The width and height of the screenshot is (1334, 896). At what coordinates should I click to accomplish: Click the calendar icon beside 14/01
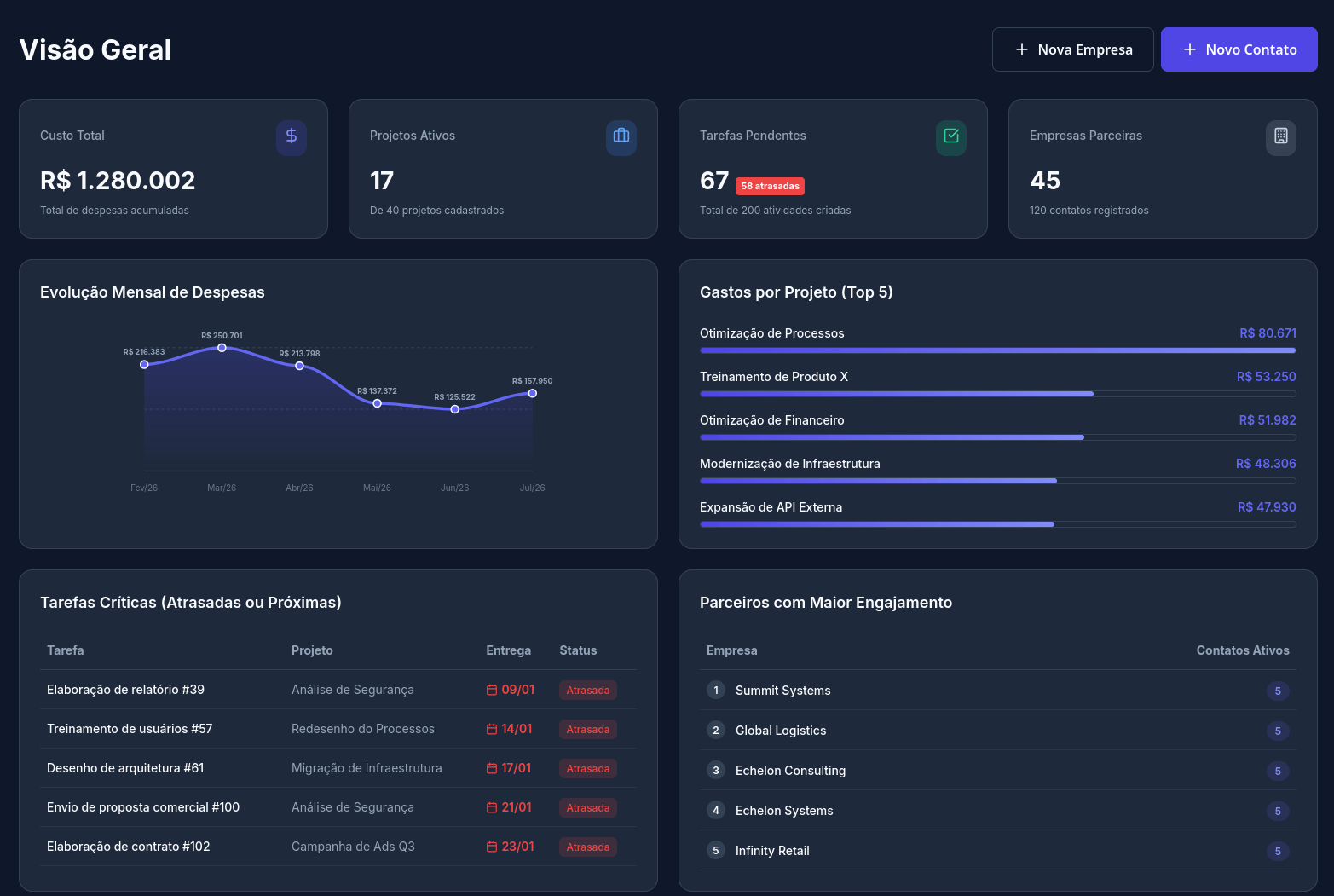click(x=492, y=729)
